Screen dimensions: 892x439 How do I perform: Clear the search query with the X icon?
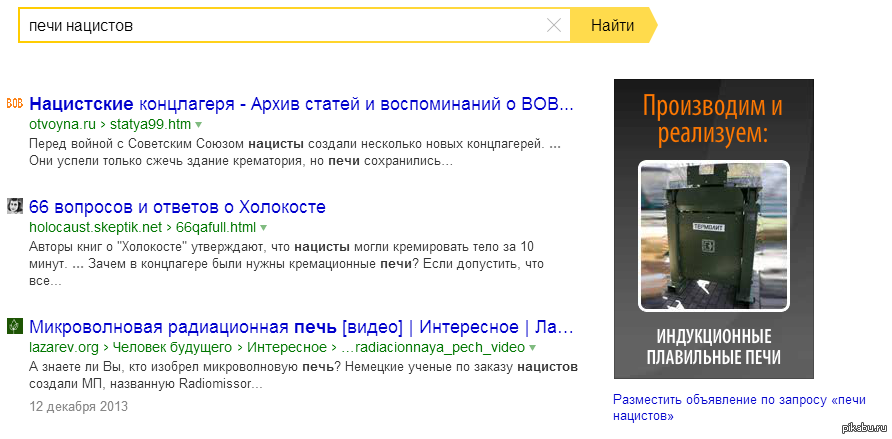pos(553,26)
